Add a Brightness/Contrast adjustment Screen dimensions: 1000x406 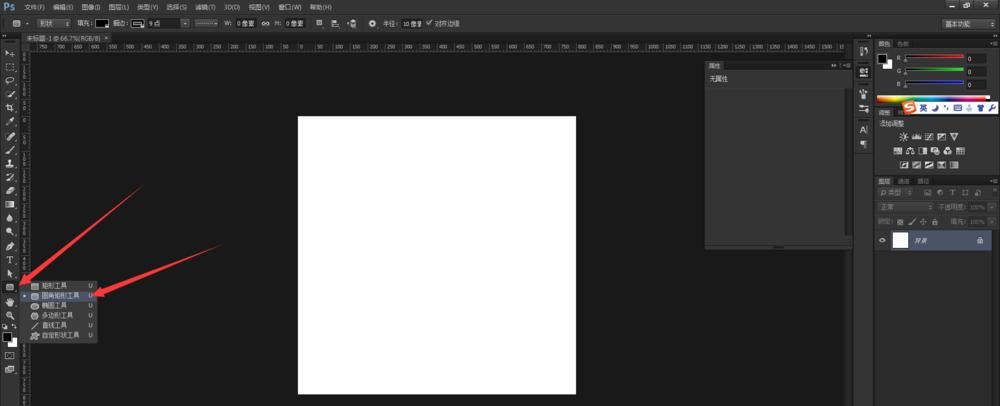903,136
